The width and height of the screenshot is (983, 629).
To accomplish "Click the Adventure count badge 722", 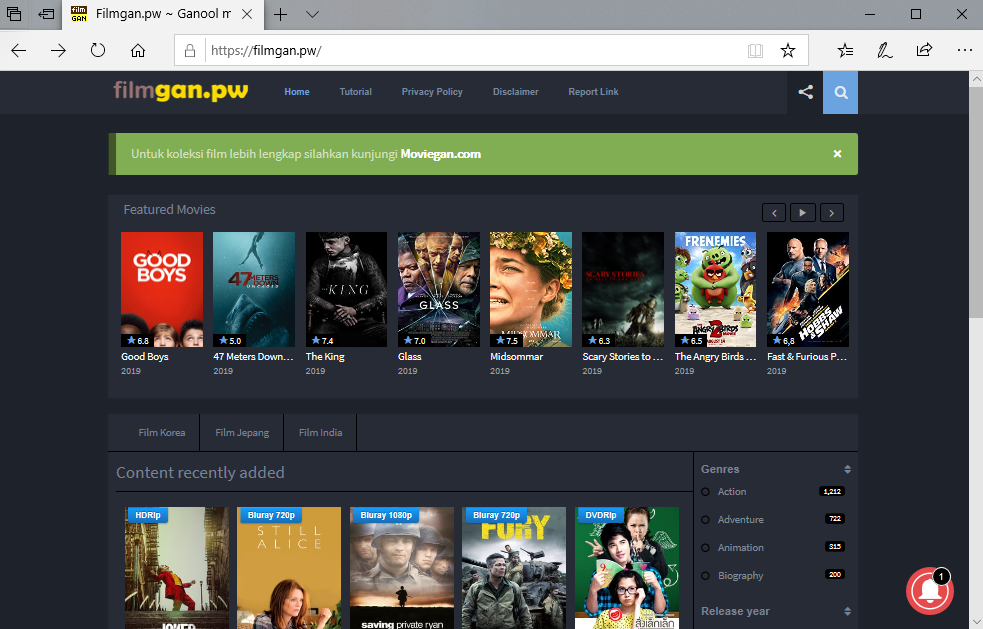I will pyautogui.click(x=835, y=519).
